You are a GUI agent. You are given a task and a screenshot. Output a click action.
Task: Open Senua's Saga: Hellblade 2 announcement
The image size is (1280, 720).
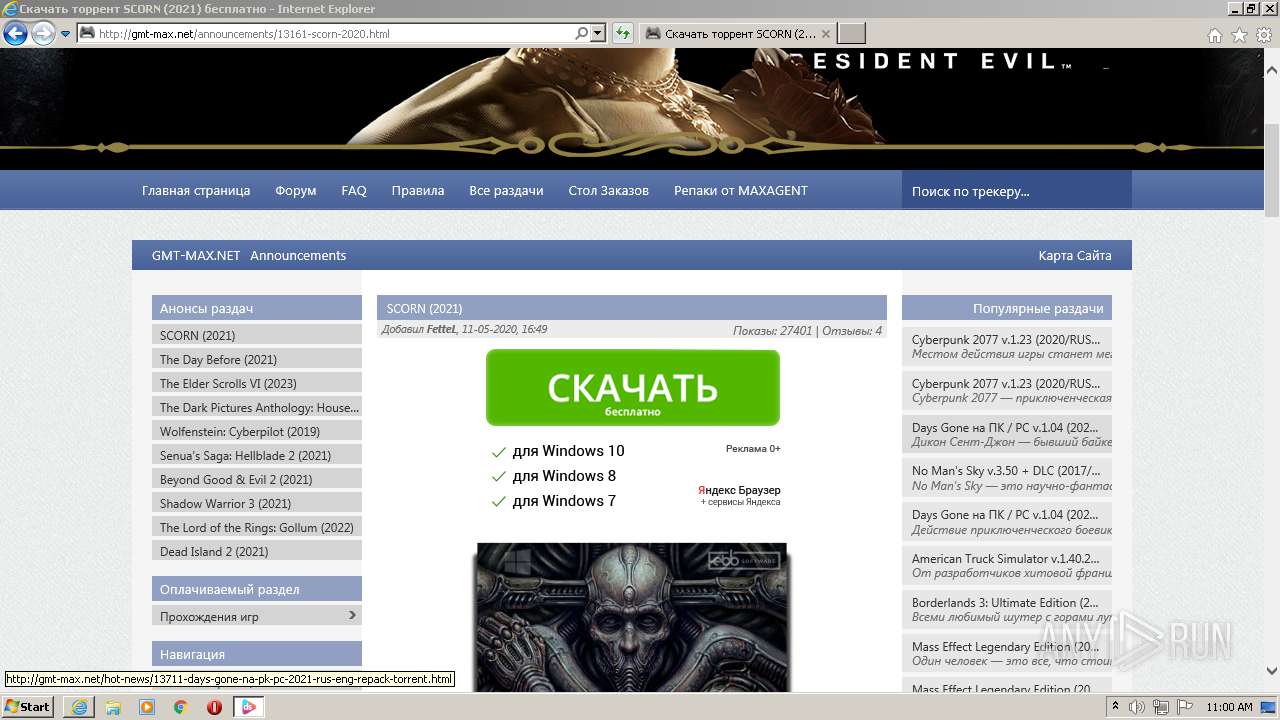(x=257, y=455)
